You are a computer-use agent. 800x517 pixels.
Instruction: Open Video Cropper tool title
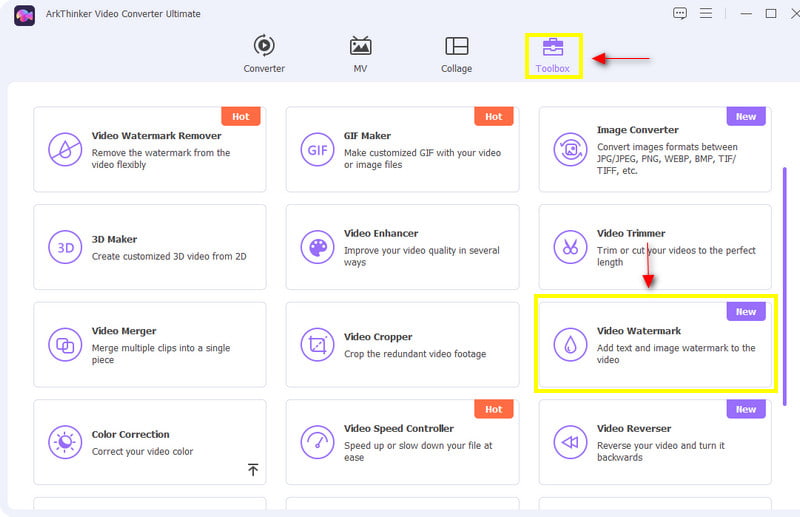click(378, 337)
